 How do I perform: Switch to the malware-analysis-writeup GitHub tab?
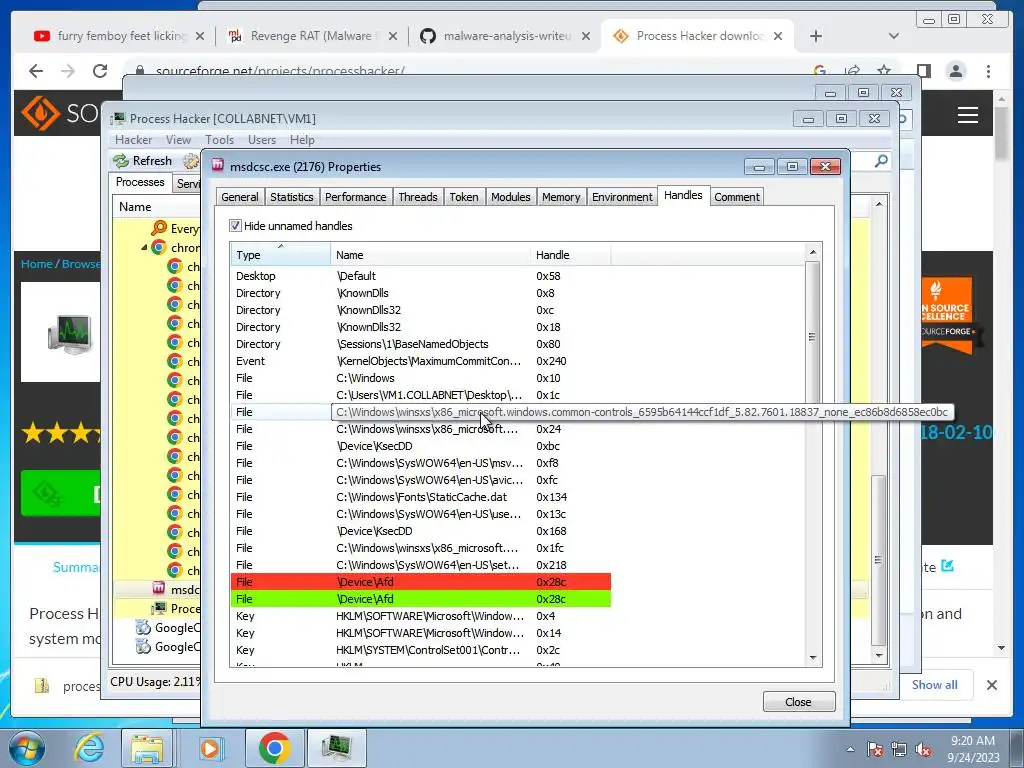[506, 36]
